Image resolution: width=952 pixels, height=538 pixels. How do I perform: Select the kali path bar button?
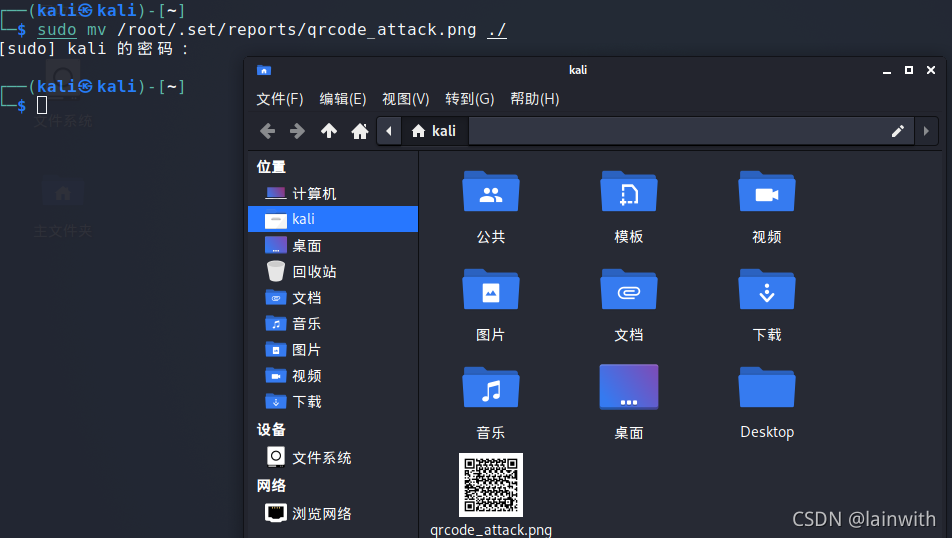(434, 131)
